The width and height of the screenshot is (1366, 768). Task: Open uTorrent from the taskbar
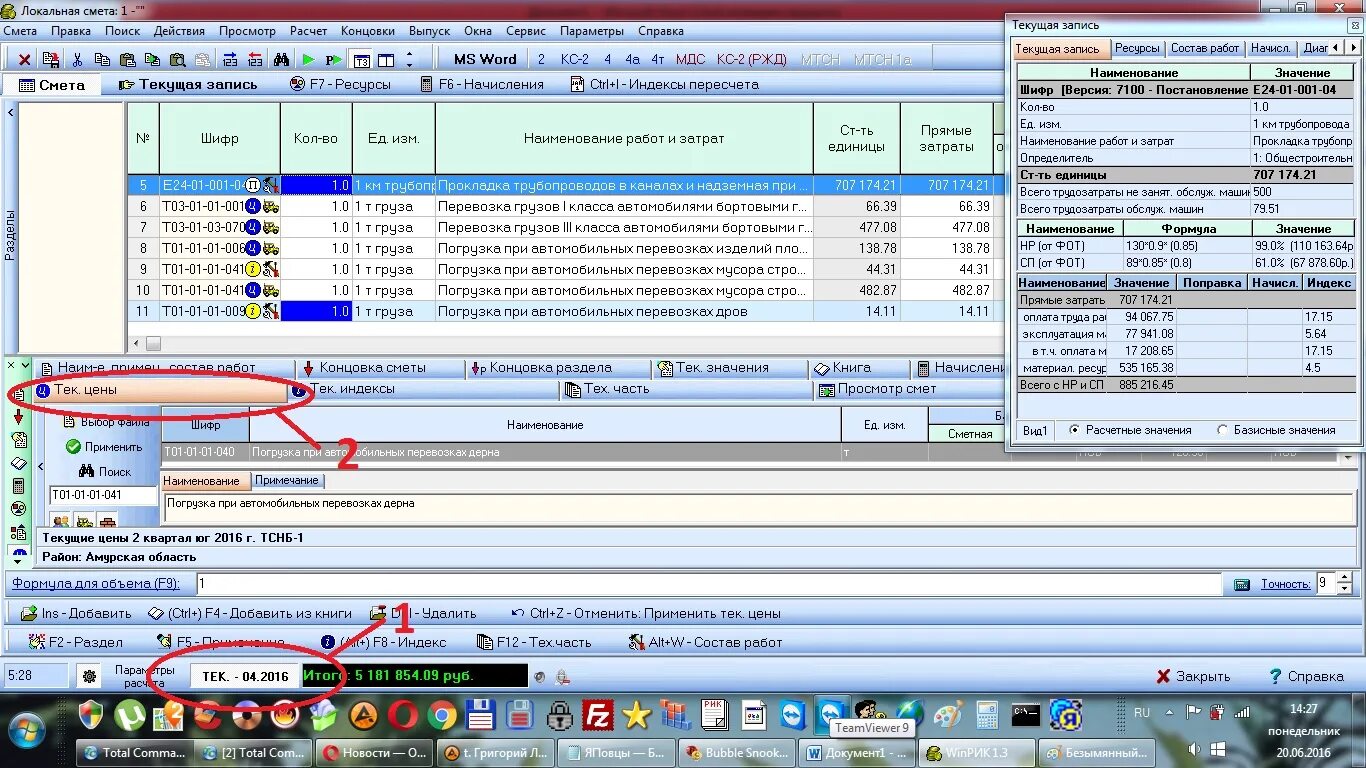130,715
